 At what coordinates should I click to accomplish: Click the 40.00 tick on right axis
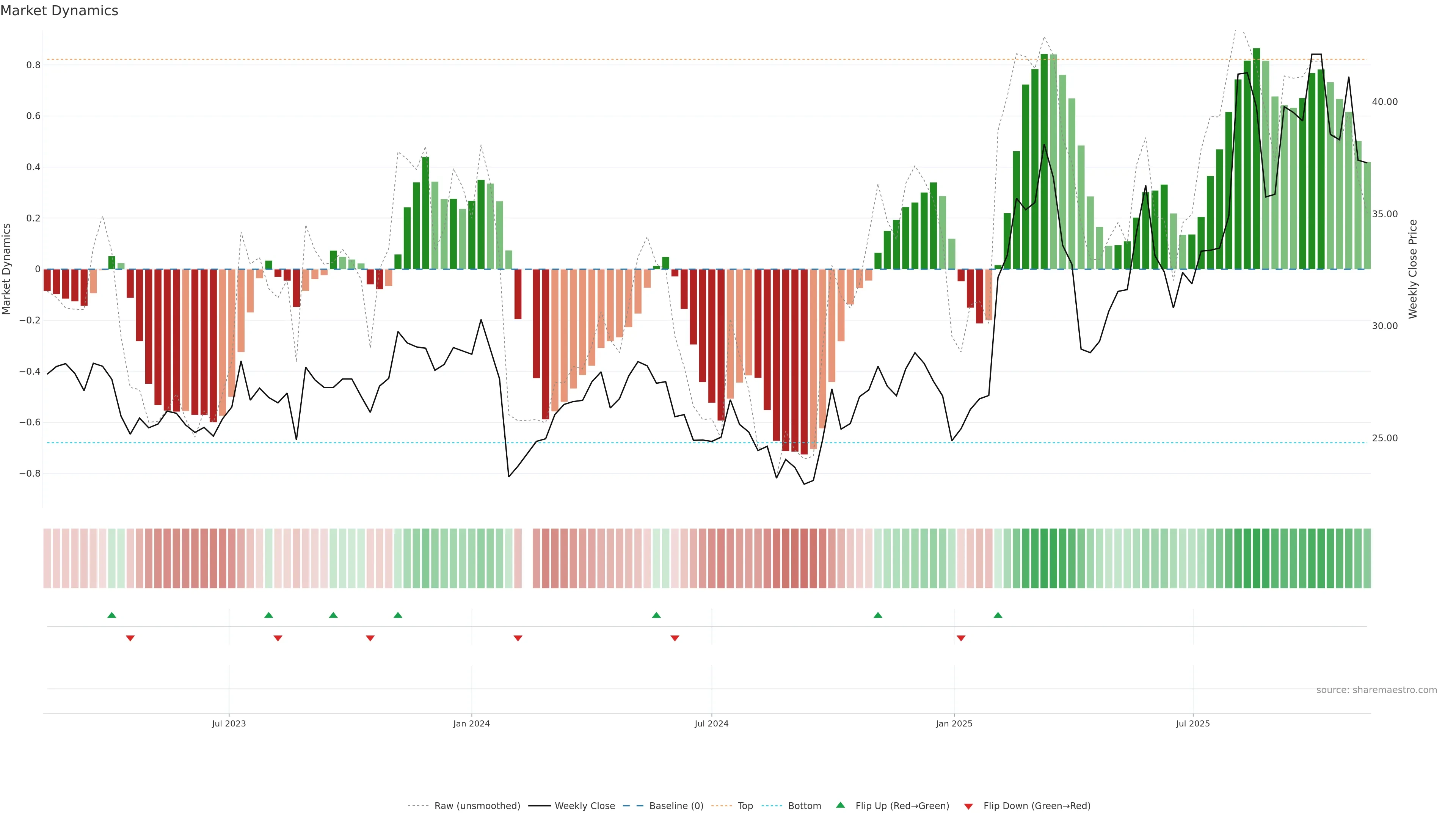[x=1384, y=102]
